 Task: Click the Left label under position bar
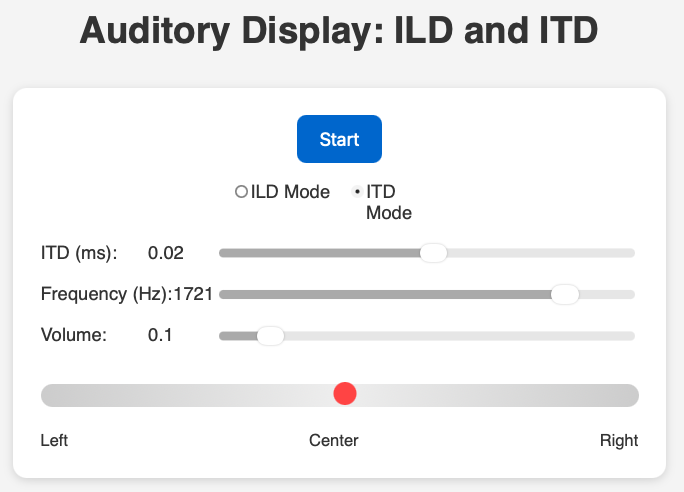pos(54,441)
